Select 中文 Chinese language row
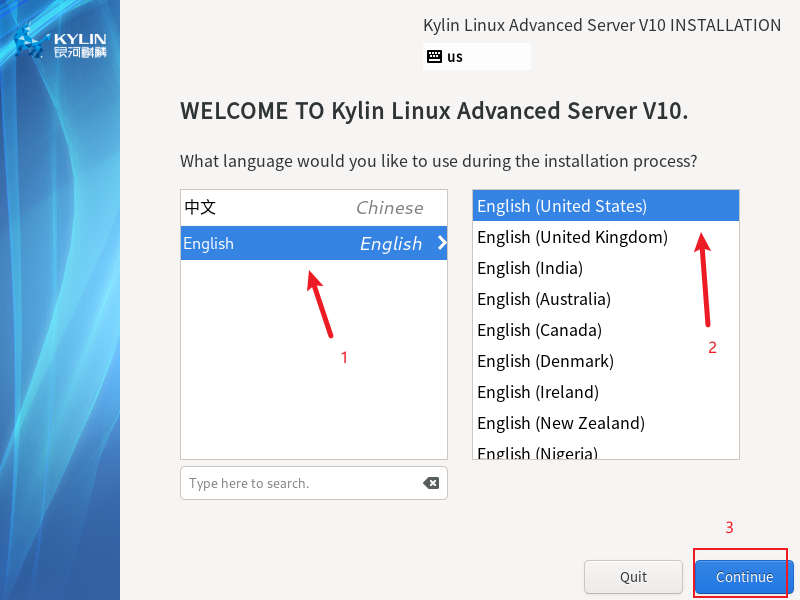Viewport: 800px width, 600px height. pos(314,208)
